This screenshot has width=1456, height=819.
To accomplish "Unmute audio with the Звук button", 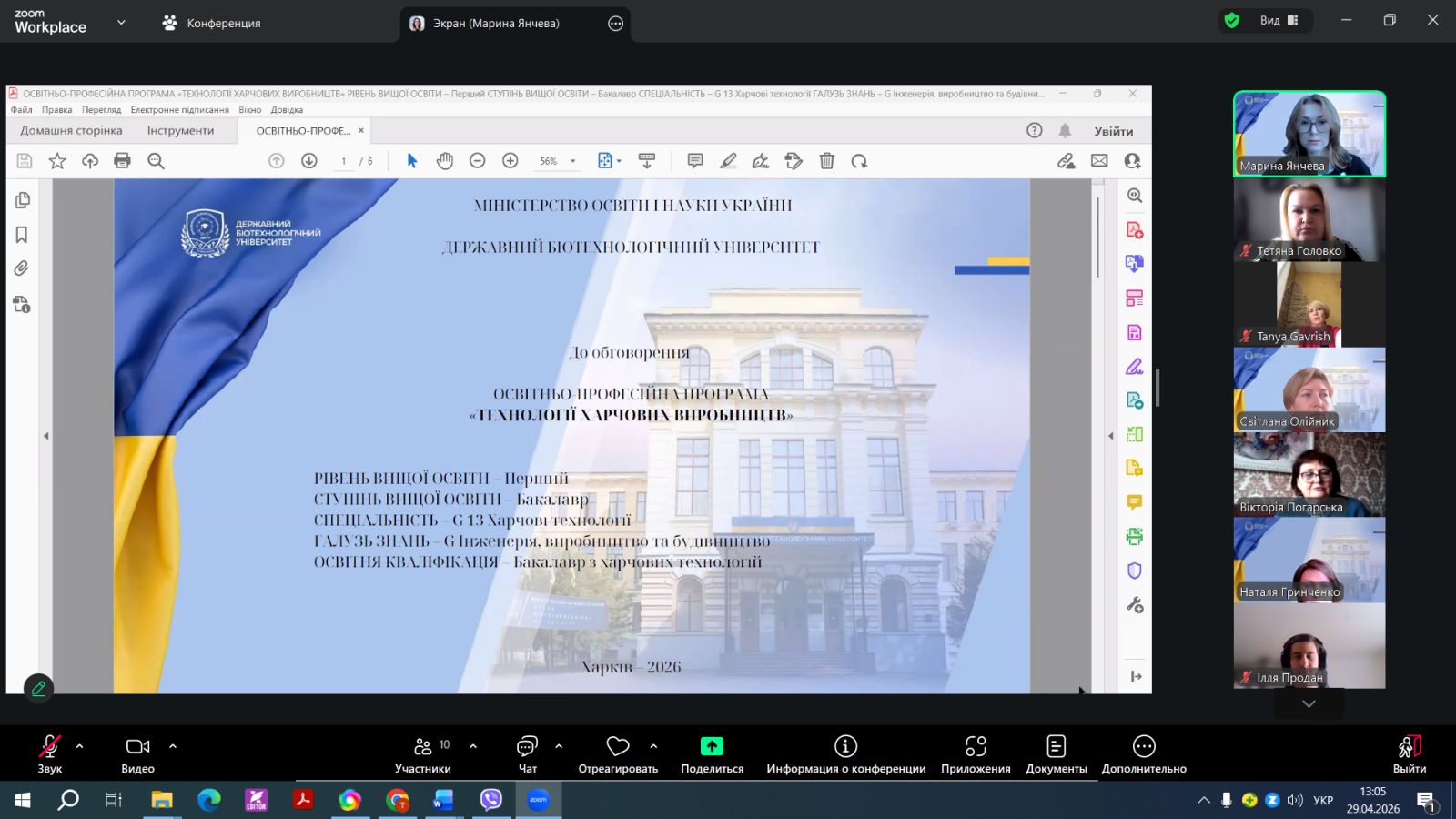I will (50, 754).
